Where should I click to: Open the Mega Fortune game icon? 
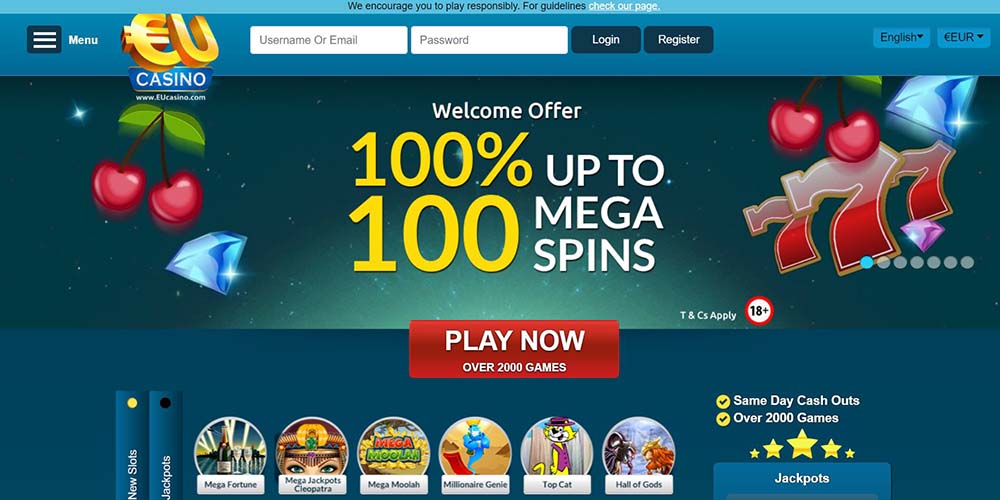[230, 446]
